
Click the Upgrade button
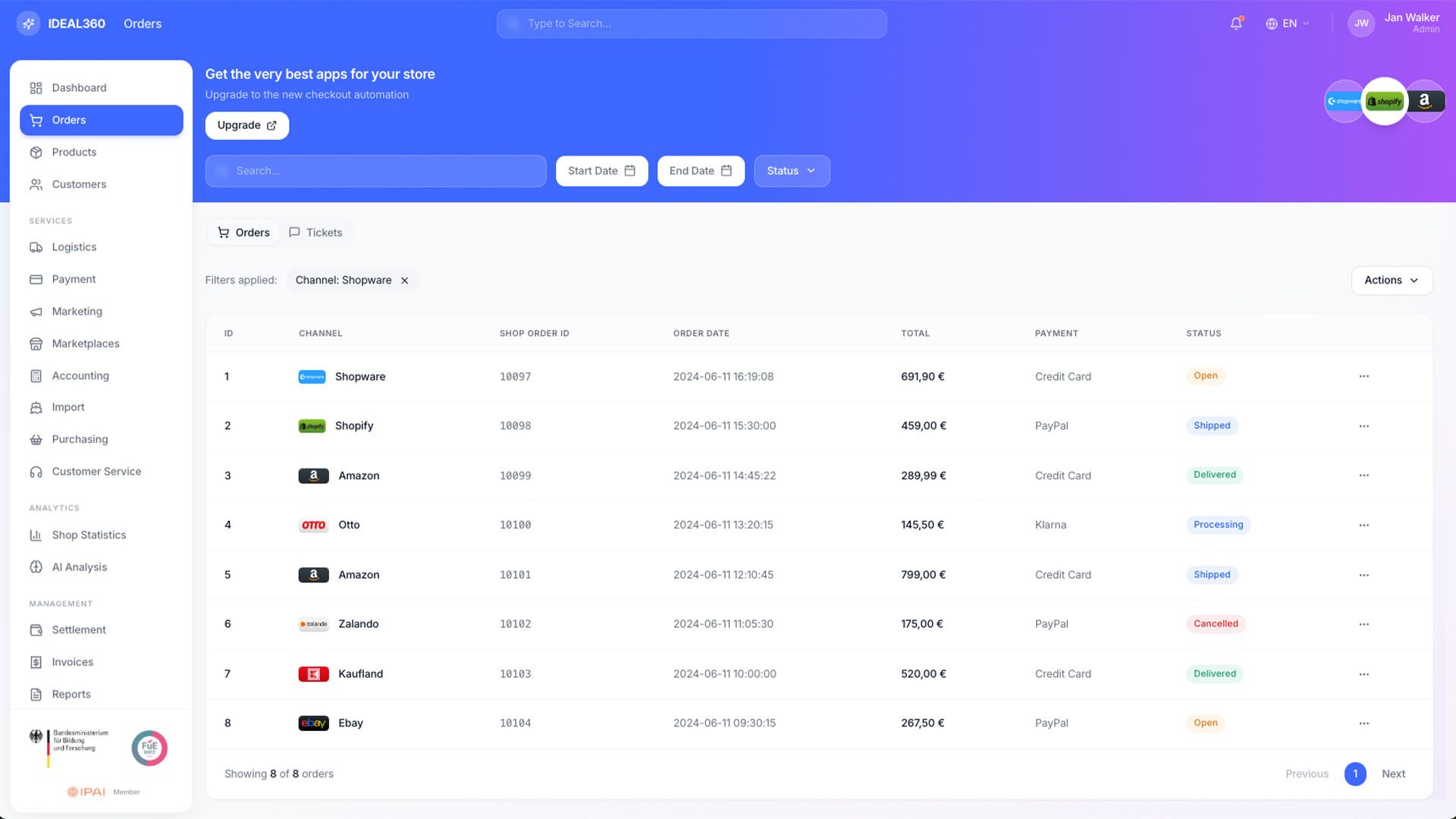[x=247, y=126]
